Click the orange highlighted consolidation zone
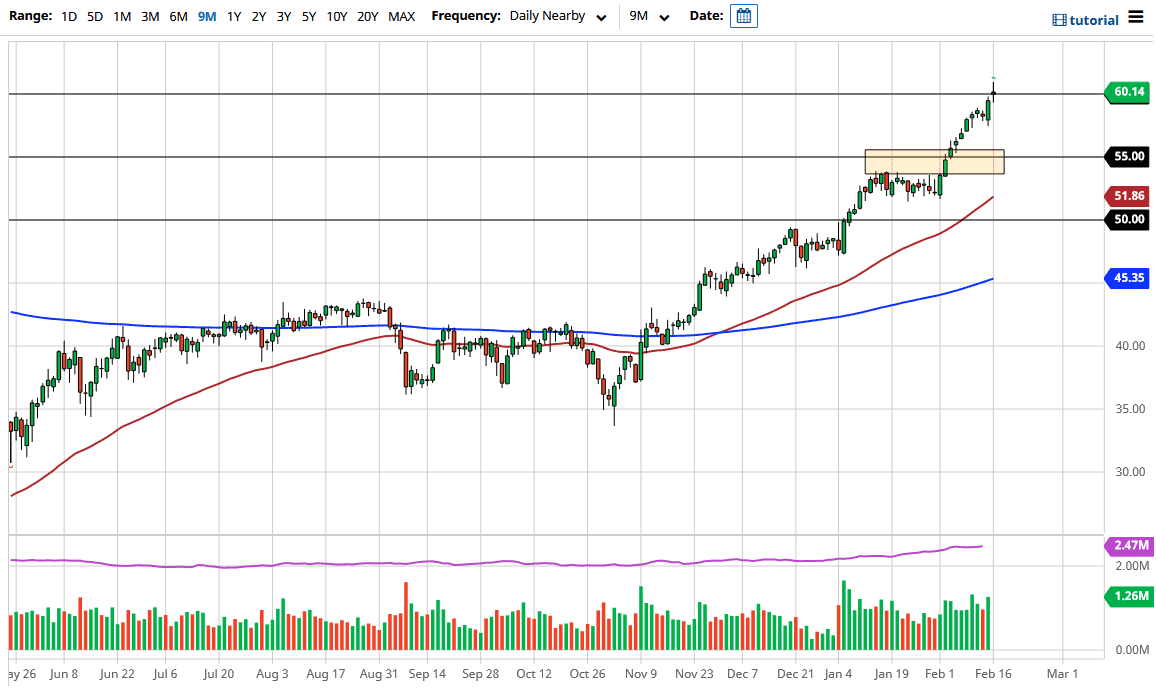The image size is (1156, 693). tap(934, 162)
